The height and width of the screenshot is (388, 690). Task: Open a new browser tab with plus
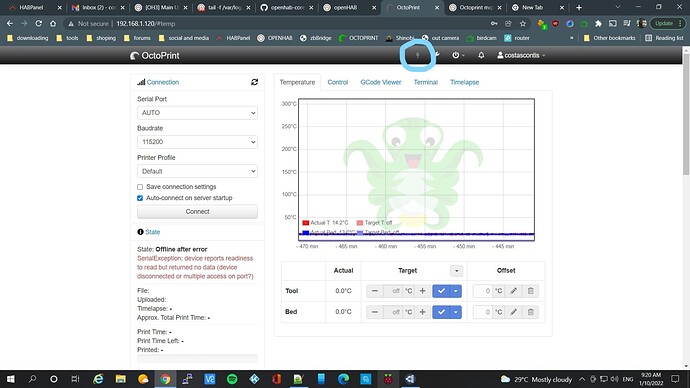tap(579, 7)
